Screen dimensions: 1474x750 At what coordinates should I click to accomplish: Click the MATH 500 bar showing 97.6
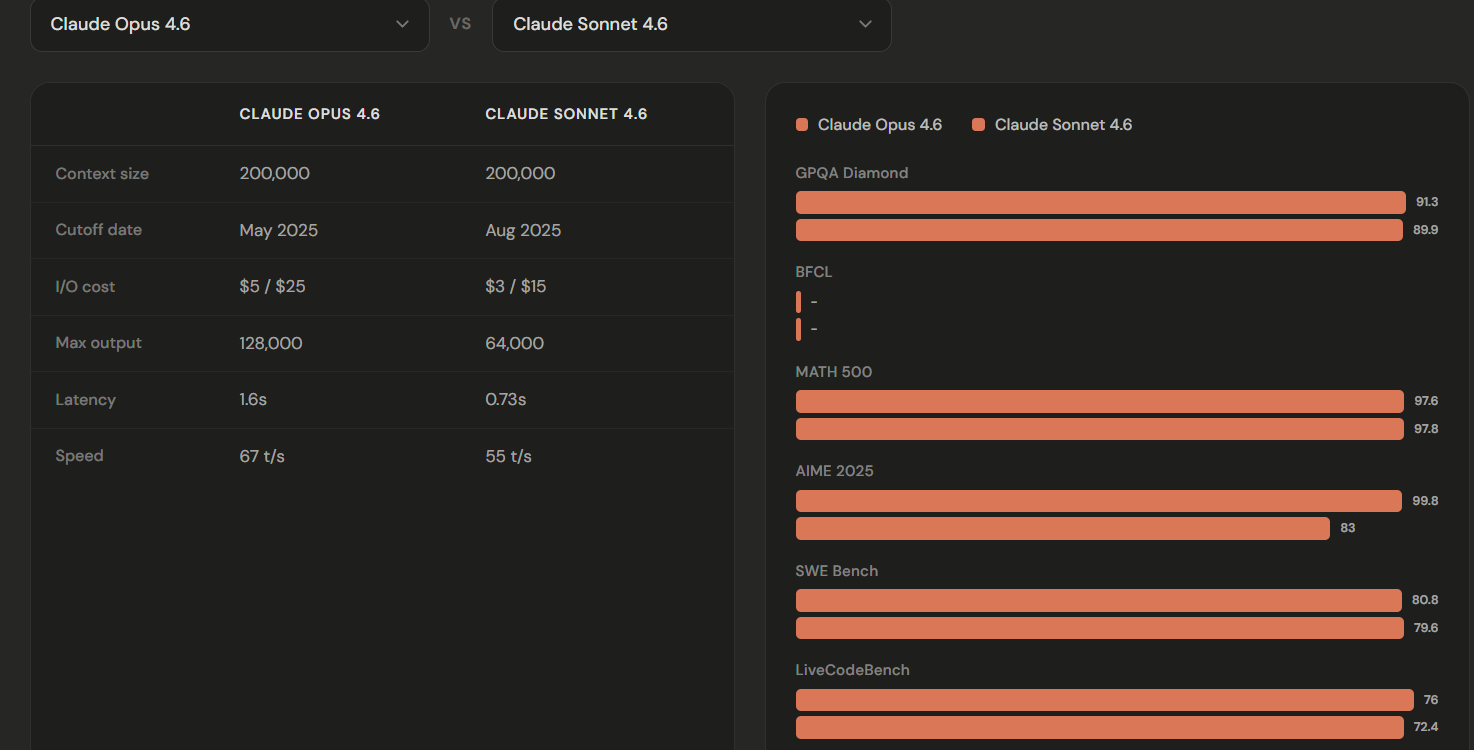pyautogui.click(x=1100, y=402)
